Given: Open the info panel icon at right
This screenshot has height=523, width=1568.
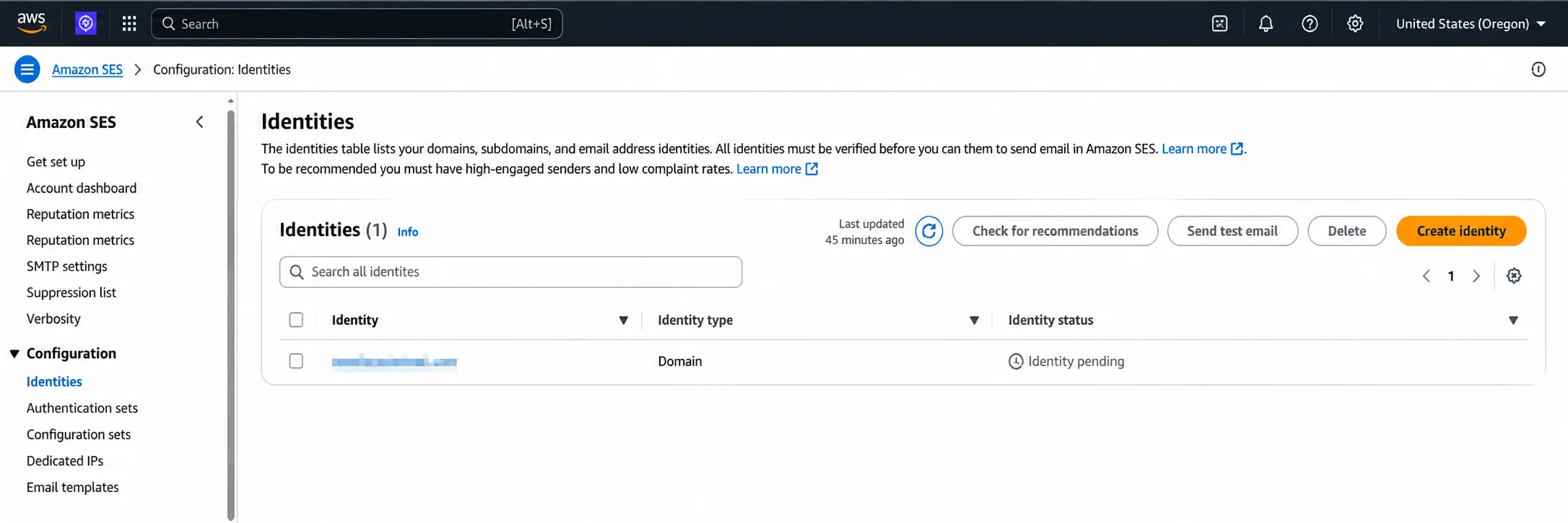Looking at the screenshot, I should tap(1538, 69).
